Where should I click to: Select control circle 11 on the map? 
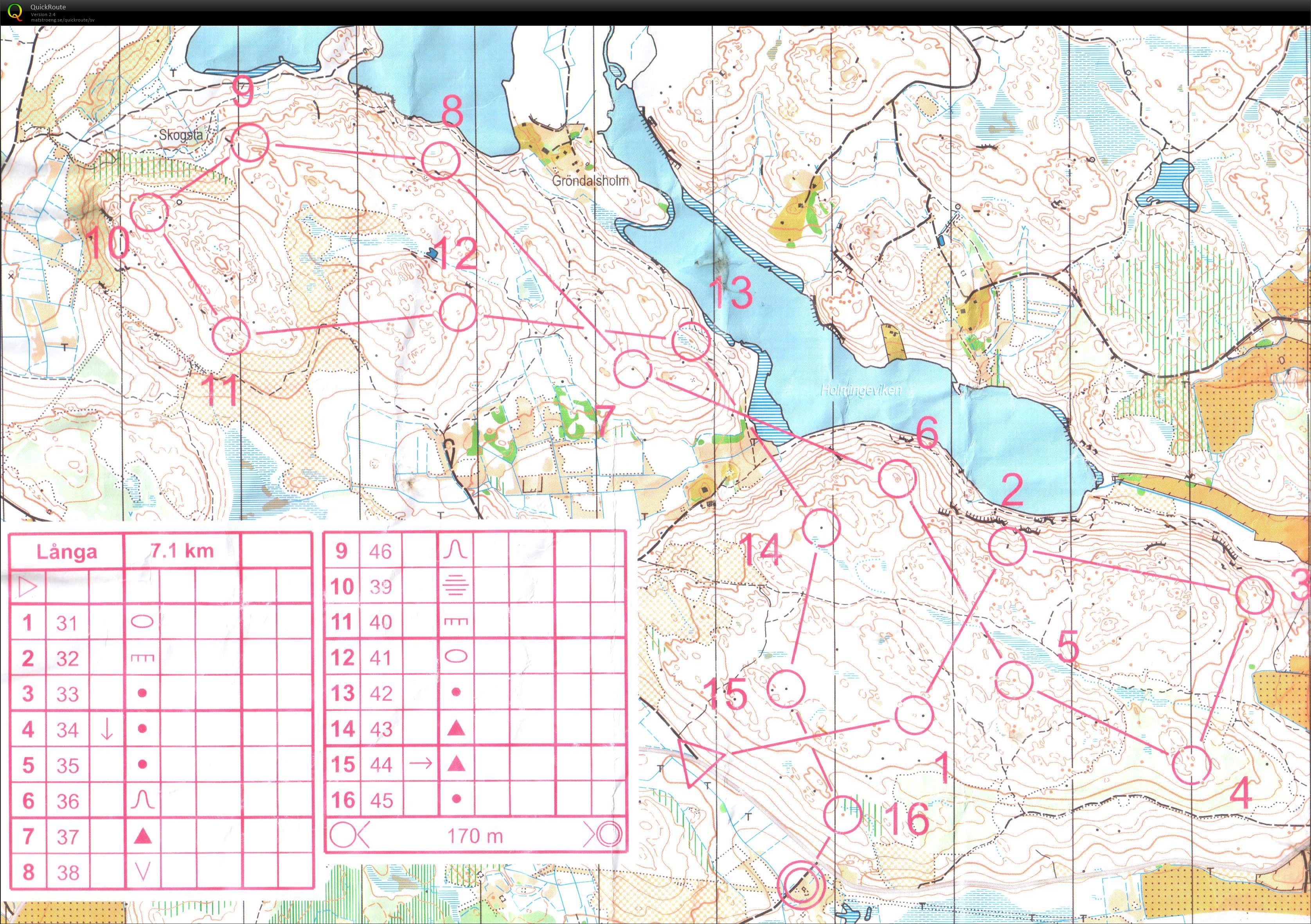pos(231,336)
